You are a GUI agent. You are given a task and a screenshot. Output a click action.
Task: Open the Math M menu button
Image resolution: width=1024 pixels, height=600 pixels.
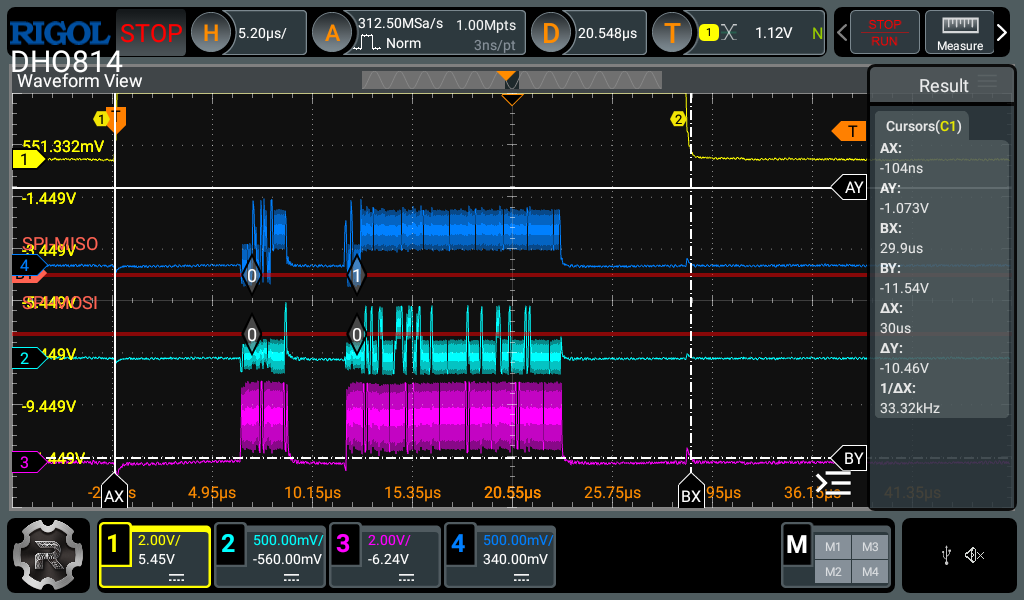pos(797,545)
